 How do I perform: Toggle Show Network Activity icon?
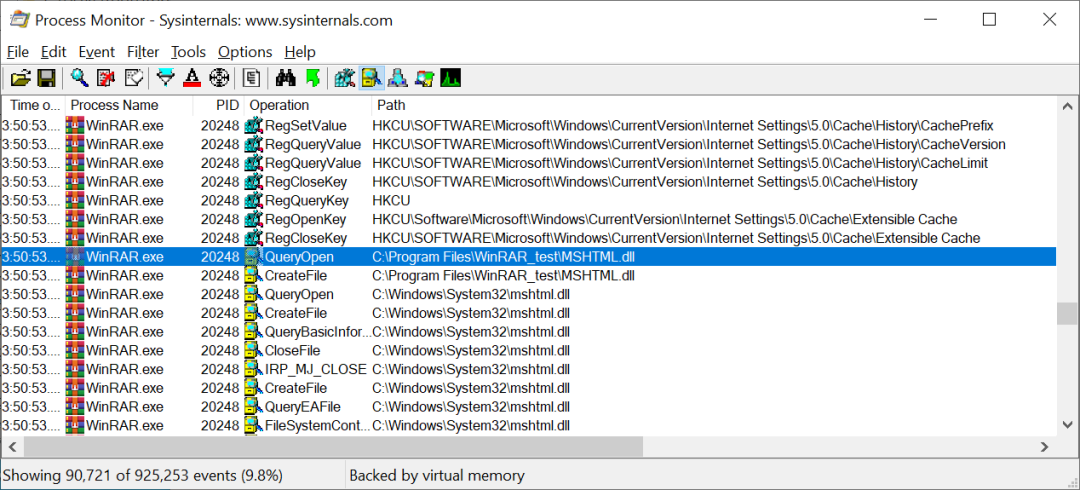pyautogui.click(x=397, y=79)
